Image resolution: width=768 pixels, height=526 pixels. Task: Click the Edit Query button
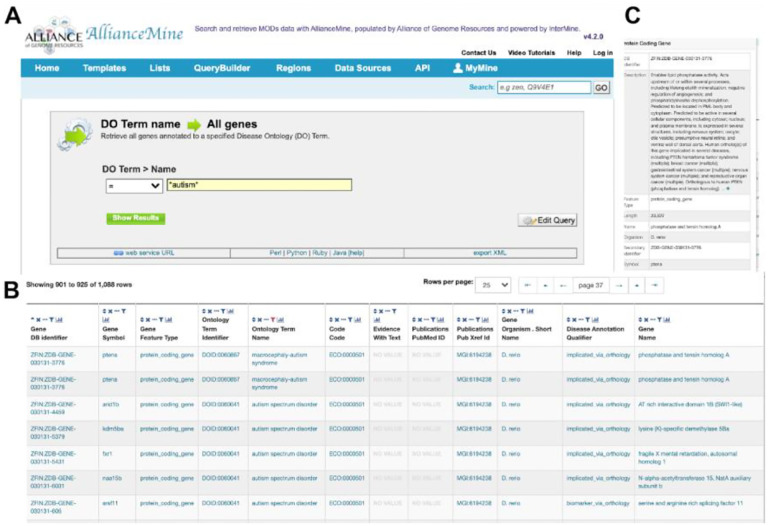click(548, 220)
